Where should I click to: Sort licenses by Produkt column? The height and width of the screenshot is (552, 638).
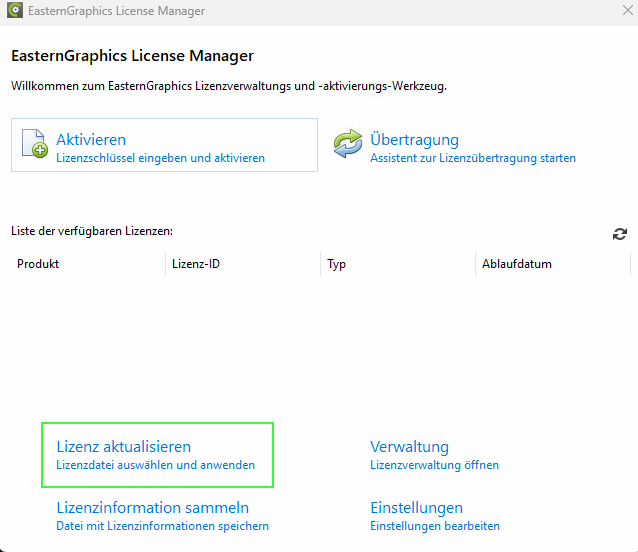pos(88,264)
